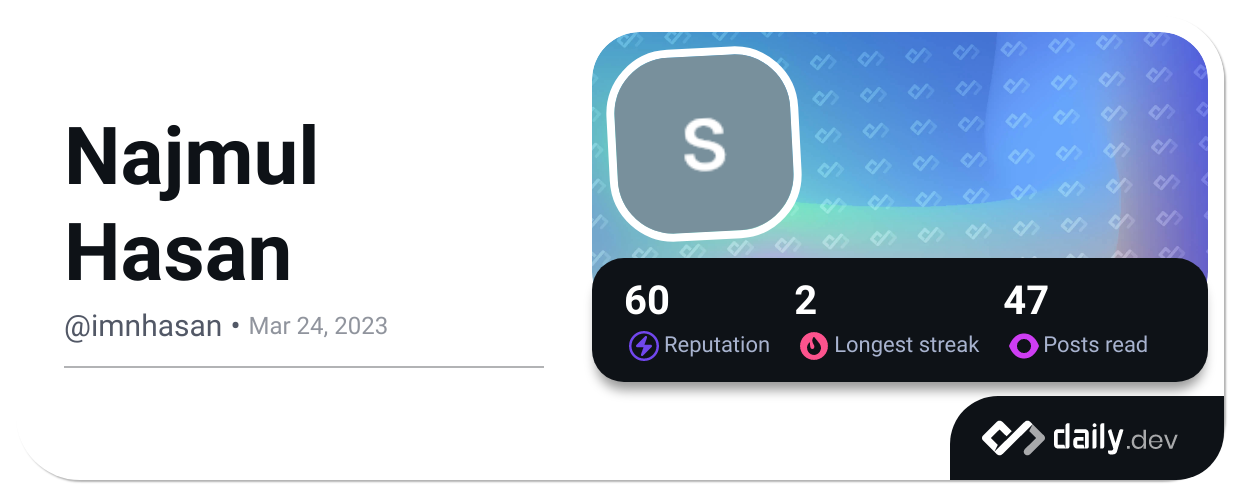This screenshot has height=496, width=1240.
Task: Click the daily.dev logo mark
Action: tap(1012, 439)
